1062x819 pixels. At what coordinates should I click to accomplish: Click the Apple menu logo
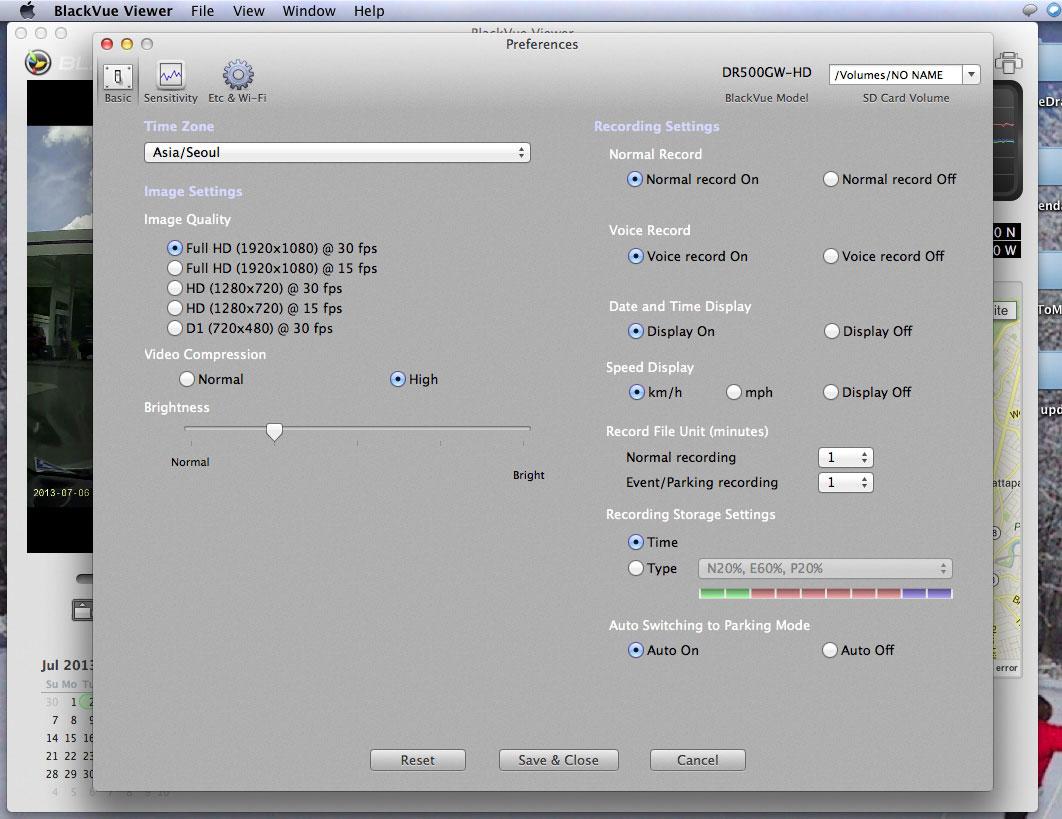[x=28, y=11]
